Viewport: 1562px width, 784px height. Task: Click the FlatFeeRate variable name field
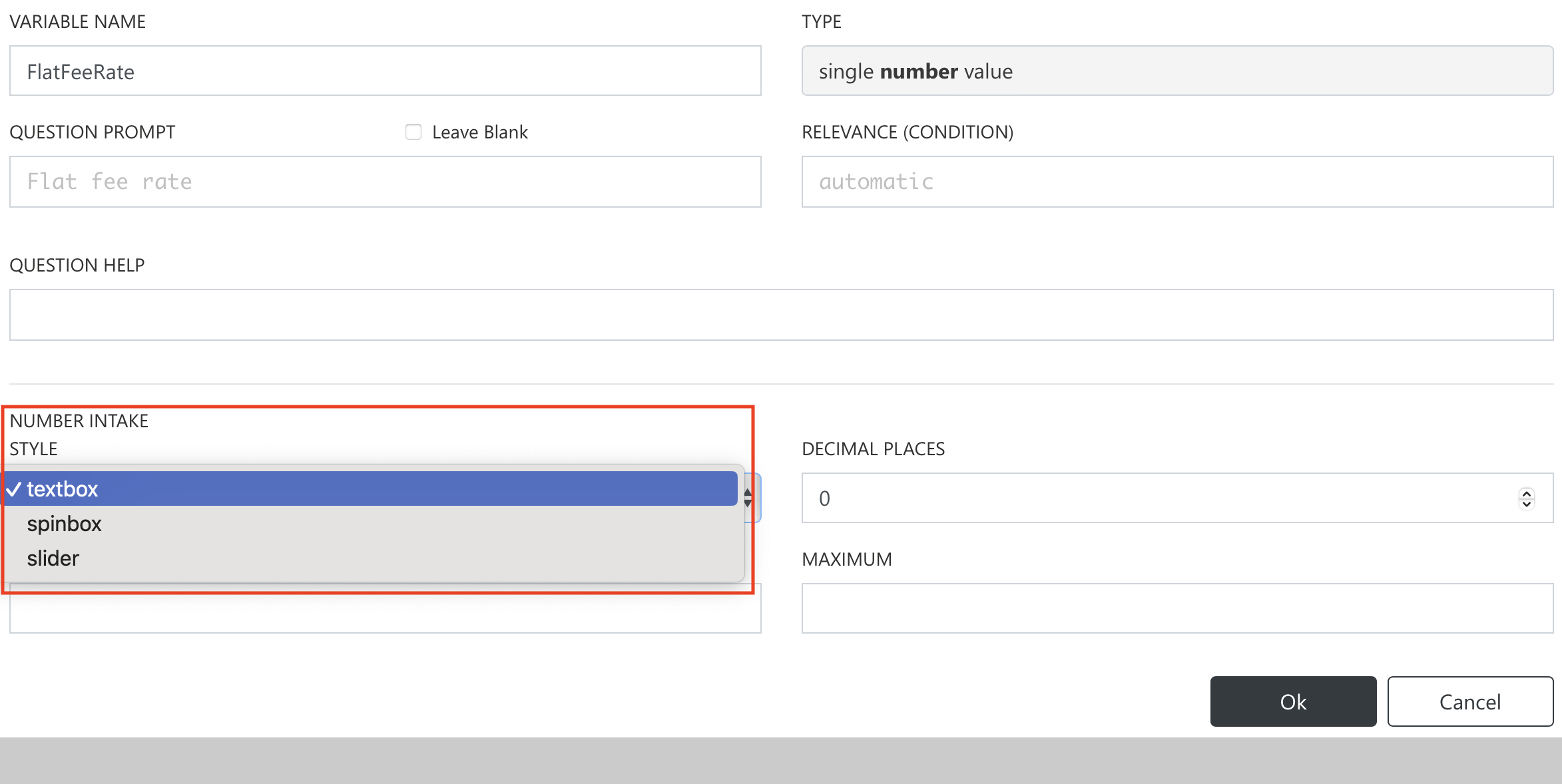pyautogui.click(x=385, y=71)
